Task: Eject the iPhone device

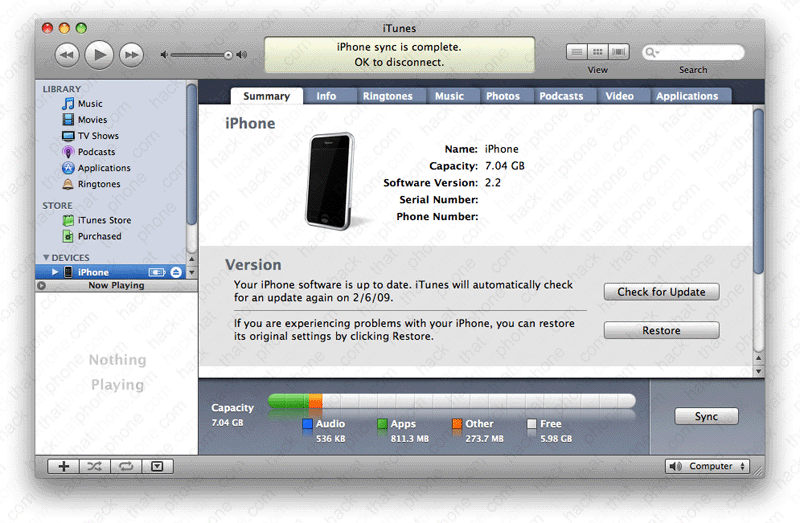Action: coord(176,272)
